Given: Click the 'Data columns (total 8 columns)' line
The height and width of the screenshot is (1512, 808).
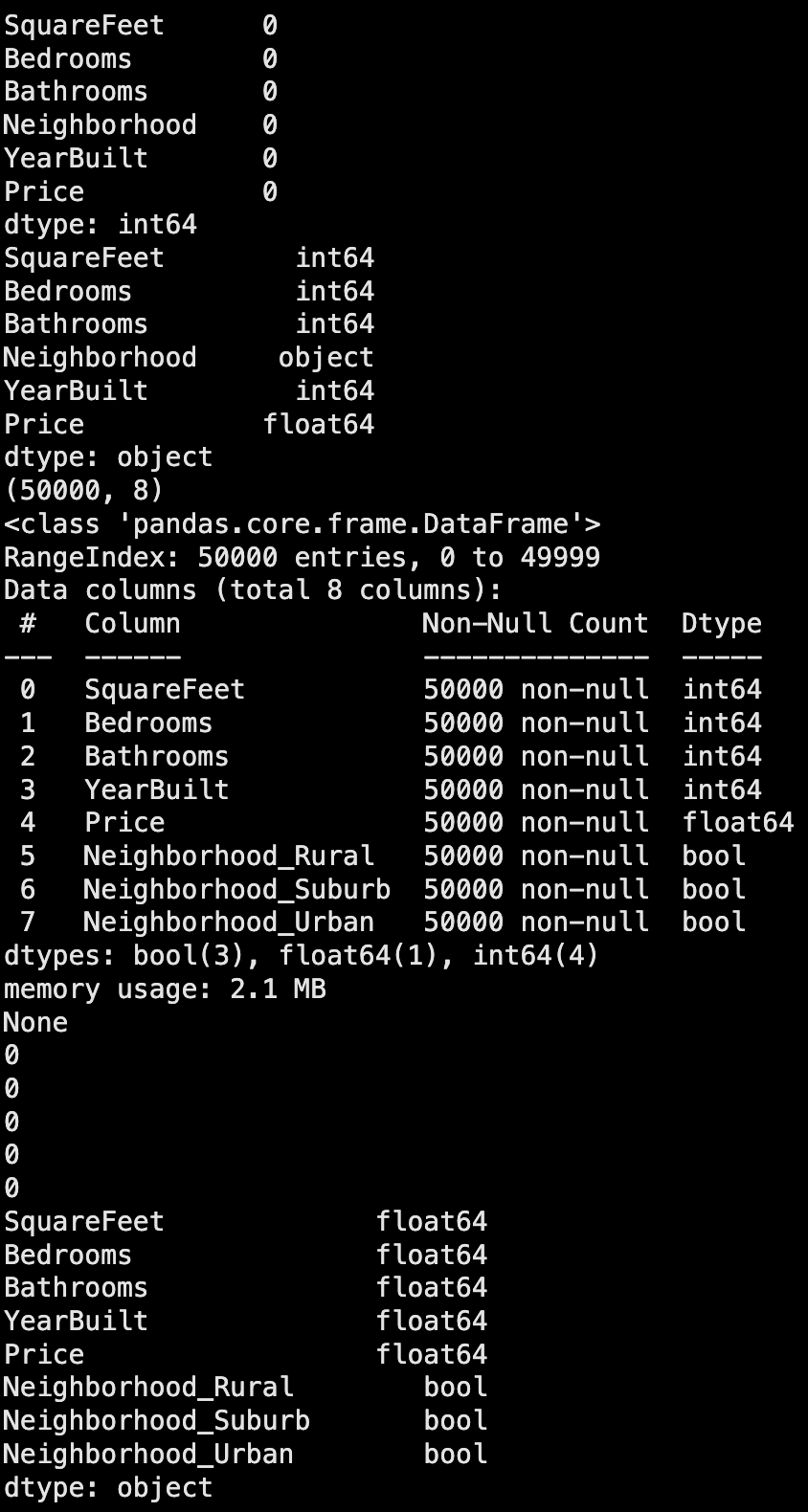Looking at the screenshot, I should [253, 589].
